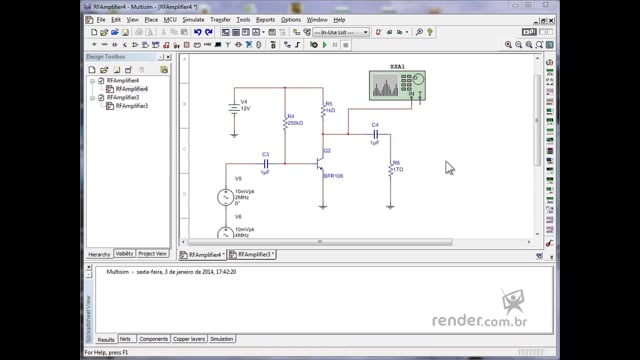
Task: Open the Simulate menu
Action: (193, 20)
